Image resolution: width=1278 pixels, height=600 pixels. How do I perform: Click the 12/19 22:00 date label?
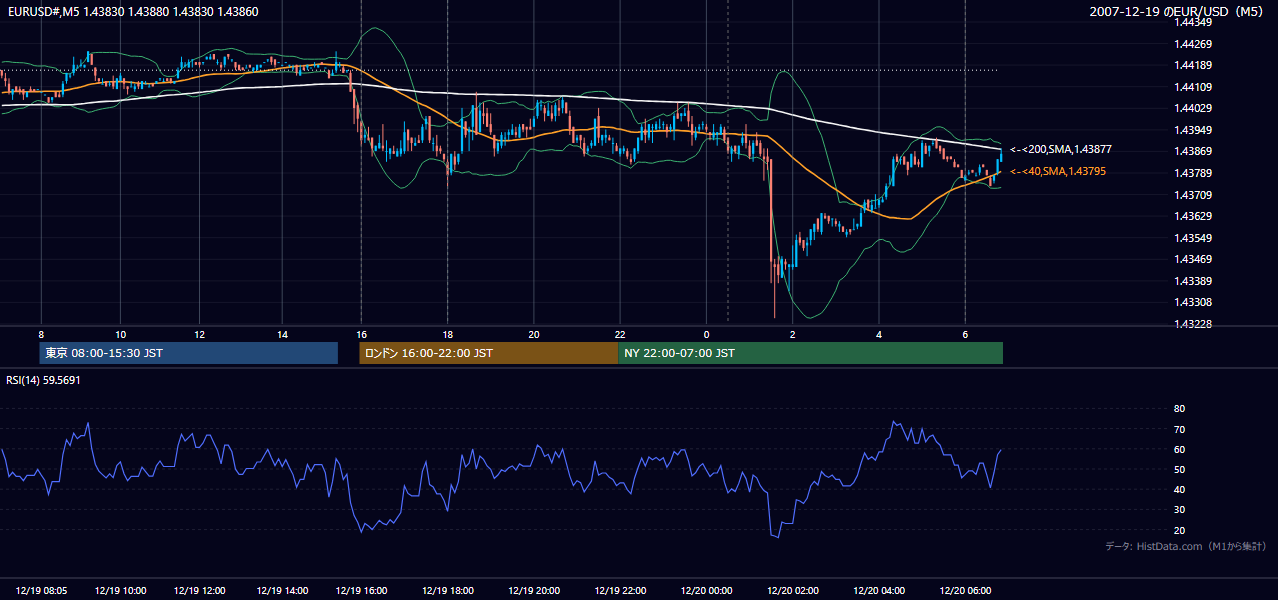(620, 591)
